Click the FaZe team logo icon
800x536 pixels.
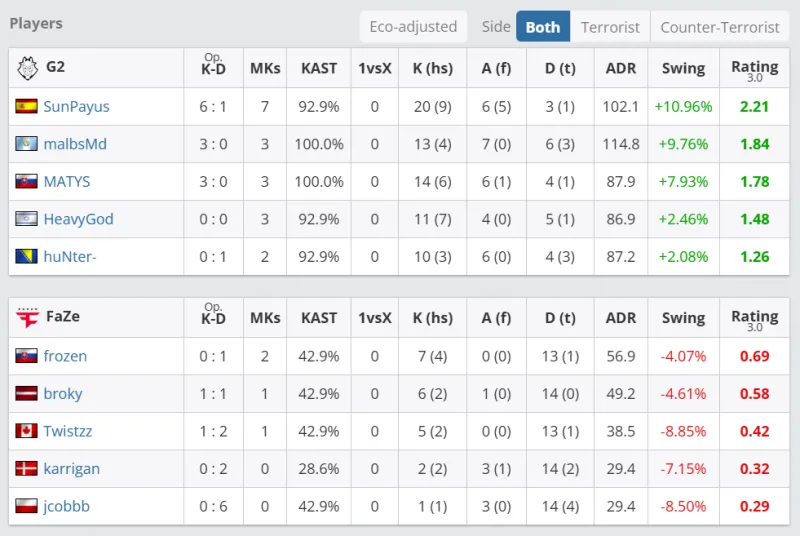[27, 318]
